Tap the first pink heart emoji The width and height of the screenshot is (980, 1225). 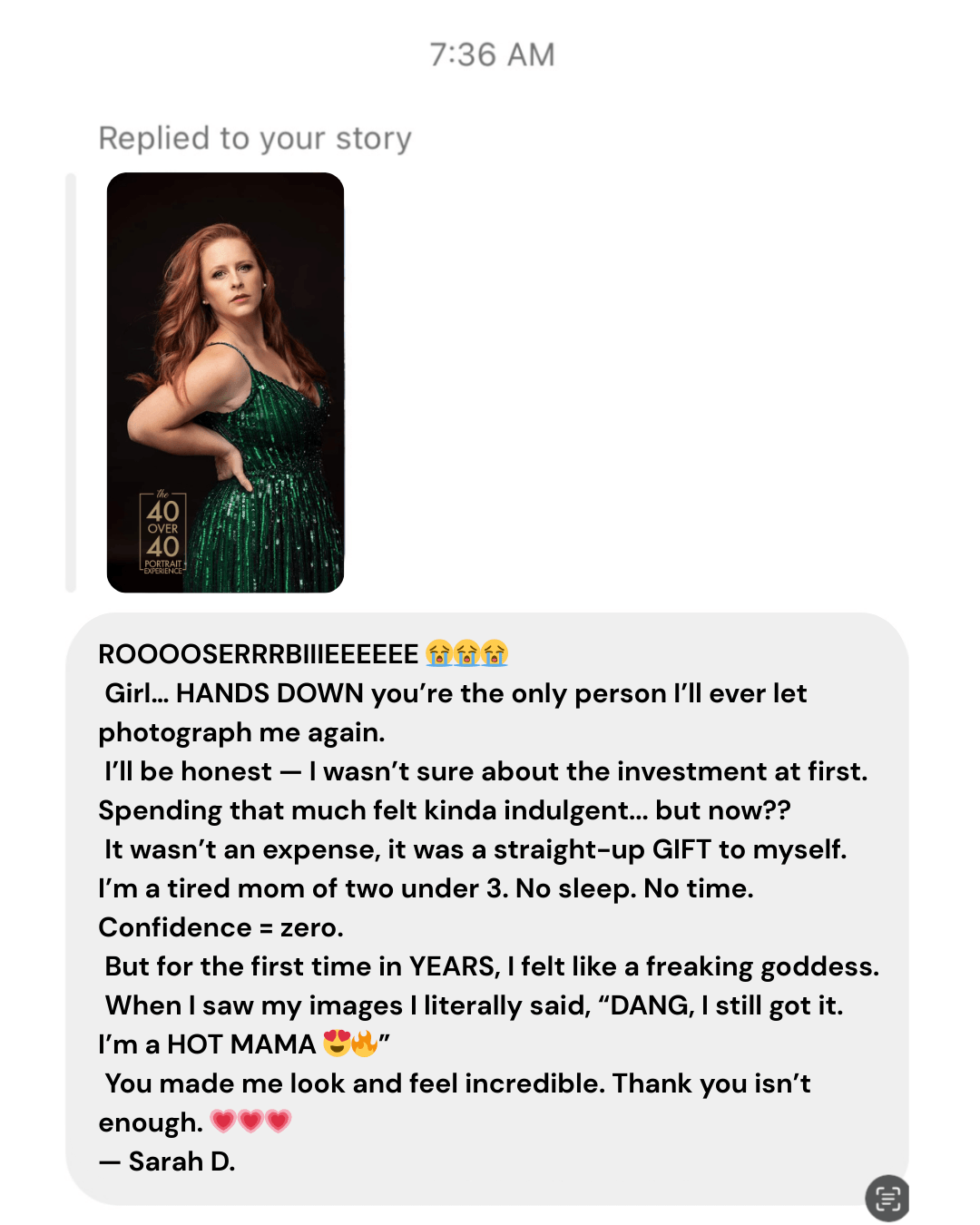[223, 1122]
